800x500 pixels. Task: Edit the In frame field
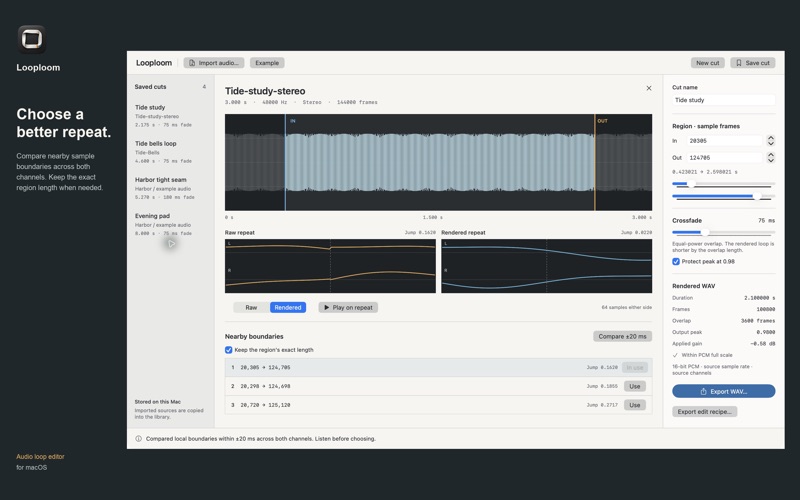724,141
